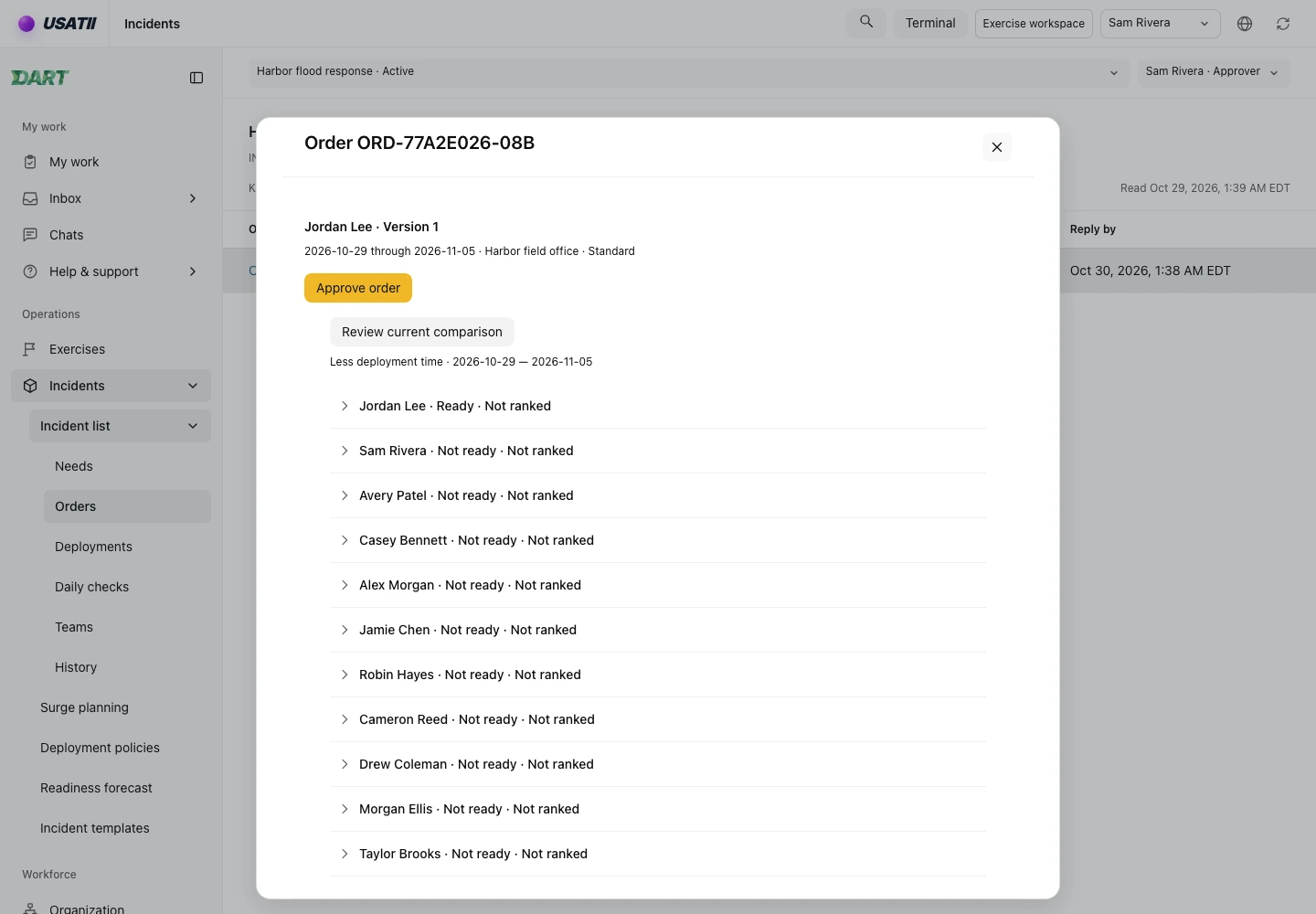
Task: Expand the Avery Patel row
Action: (x=658, y=495)
